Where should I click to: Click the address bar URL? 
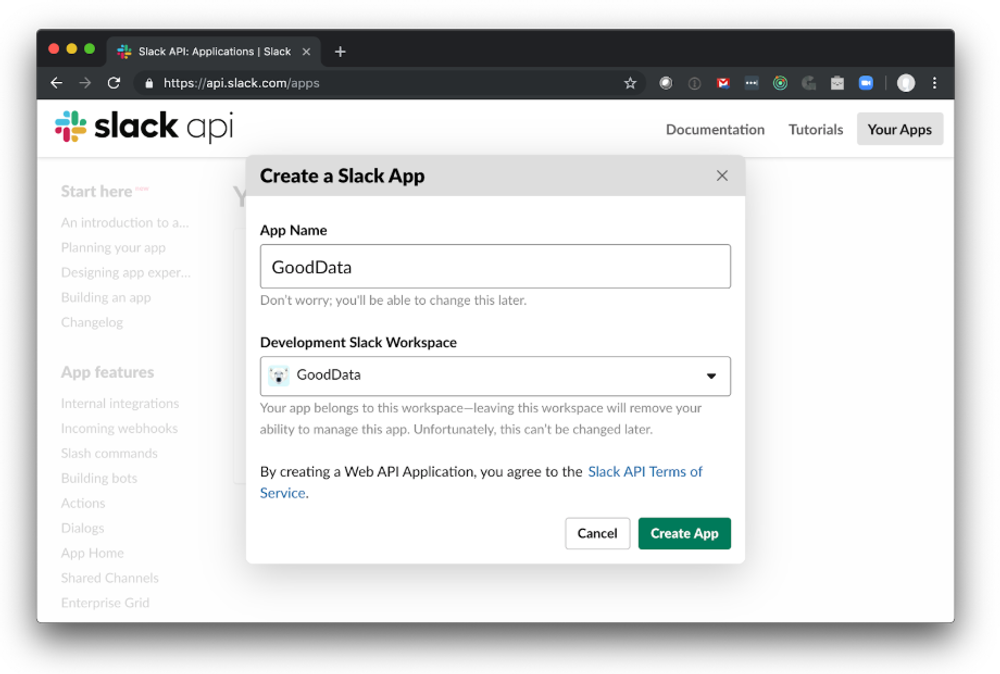[x=241, y=83]
